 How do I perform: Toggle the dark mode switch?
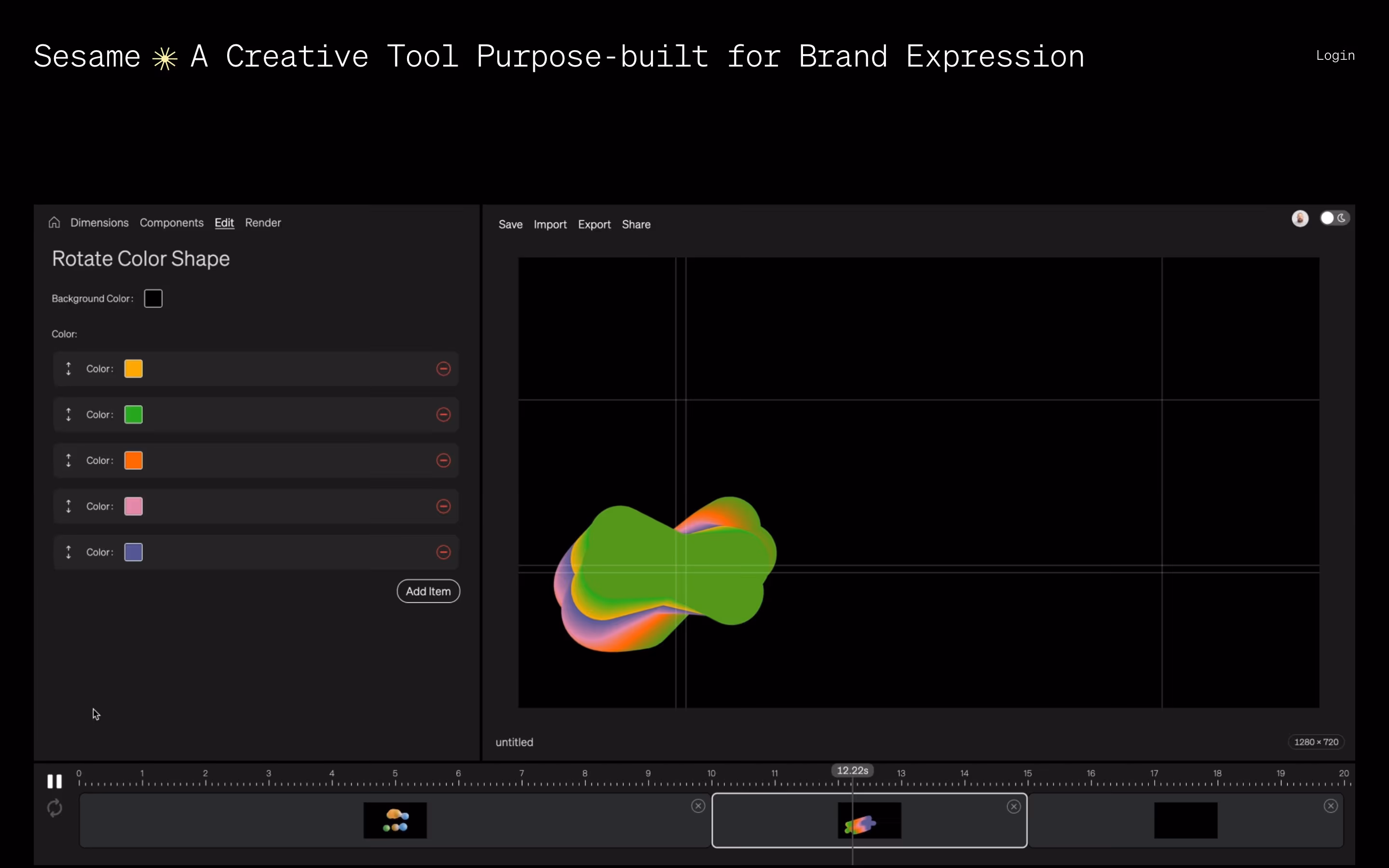point(1335,218)
